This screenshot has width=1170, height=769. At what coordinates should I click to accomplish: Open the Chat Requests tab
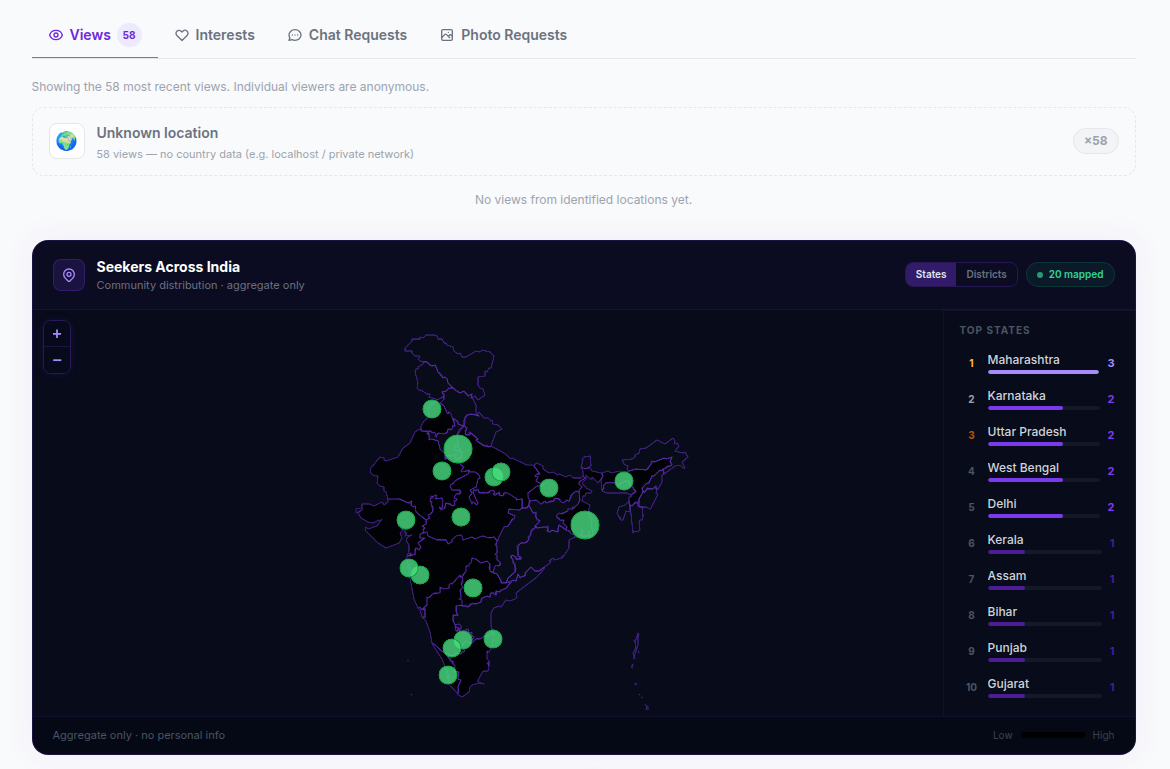(x=348, y=35)
